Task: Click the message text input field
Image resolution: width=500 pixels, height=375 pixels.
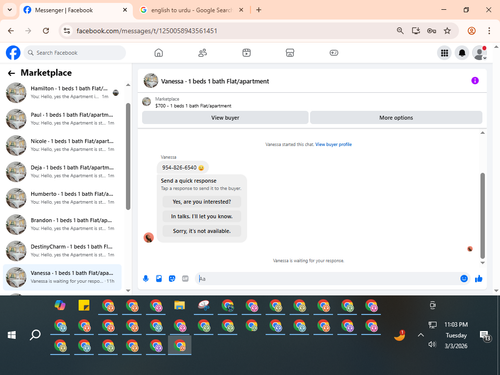Action: click(x=328, y=279)
